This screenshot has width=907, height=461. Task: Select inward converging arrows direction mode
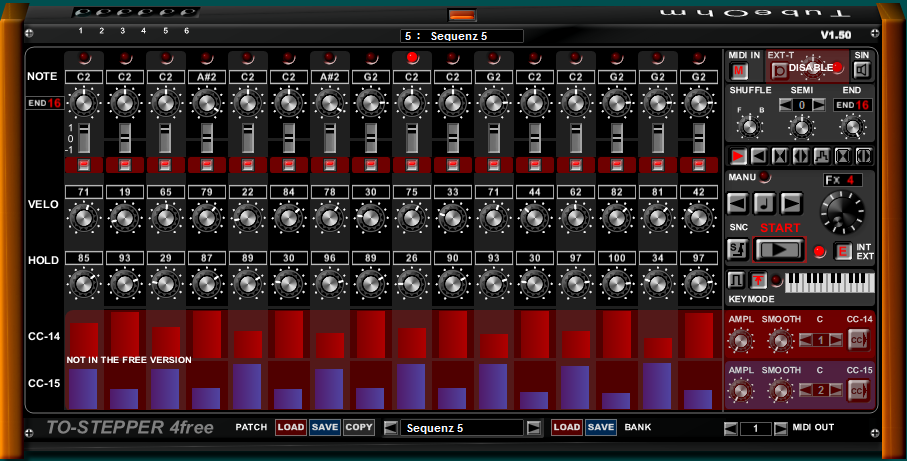click(780, 156)
